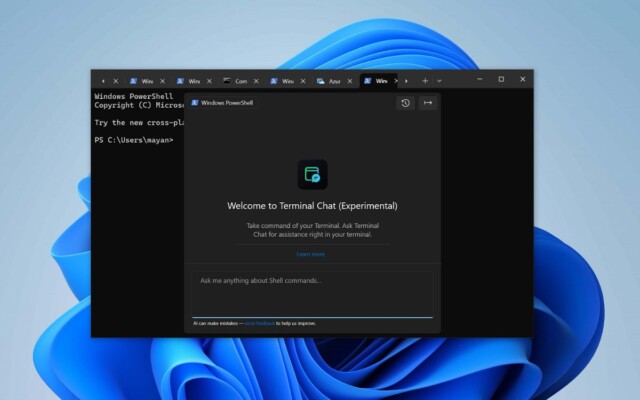Maximize the Windows Terminal window

click(501, 79)
